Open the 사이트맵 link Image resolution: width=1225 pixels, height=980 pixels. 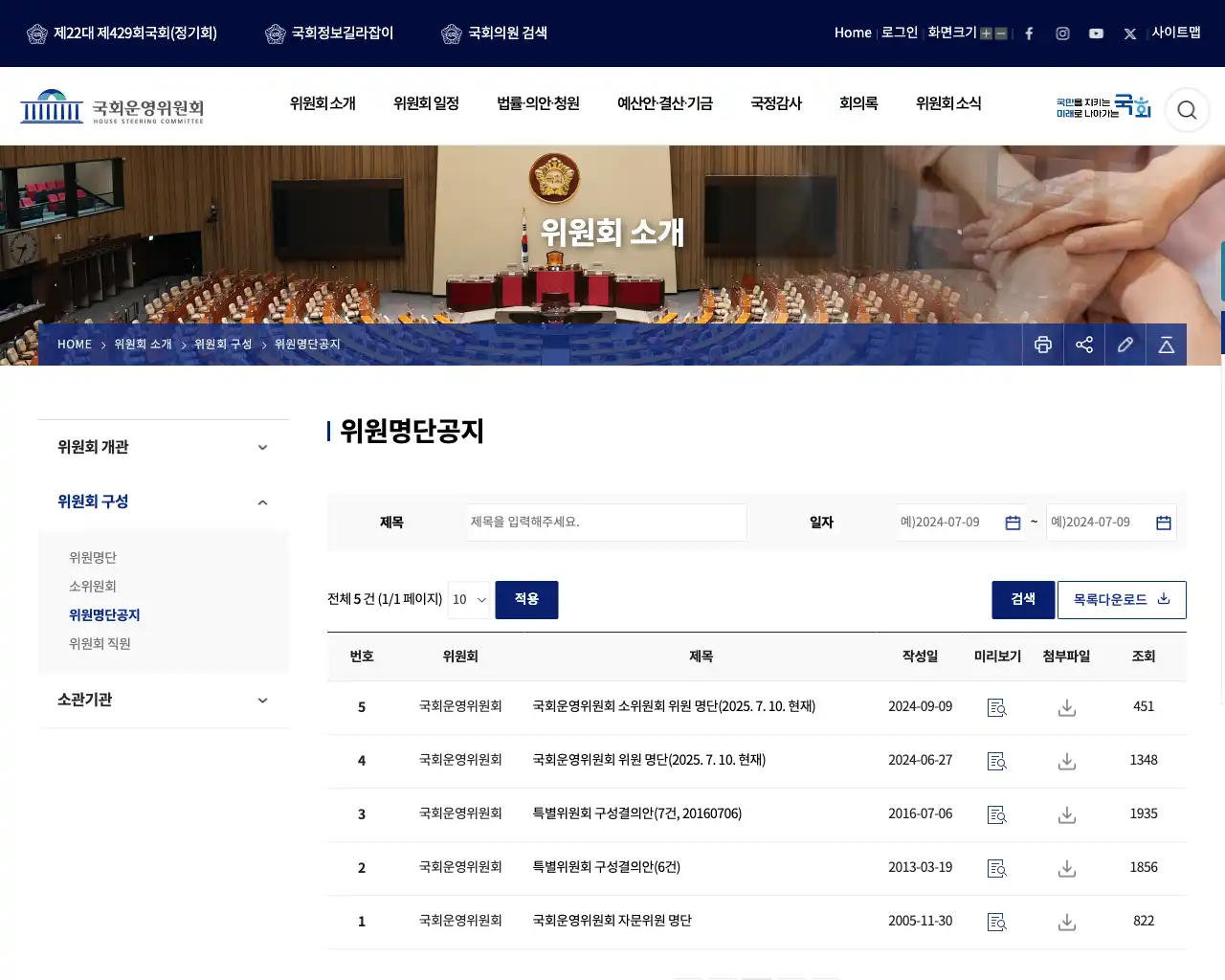click(x=1176, y=33)
